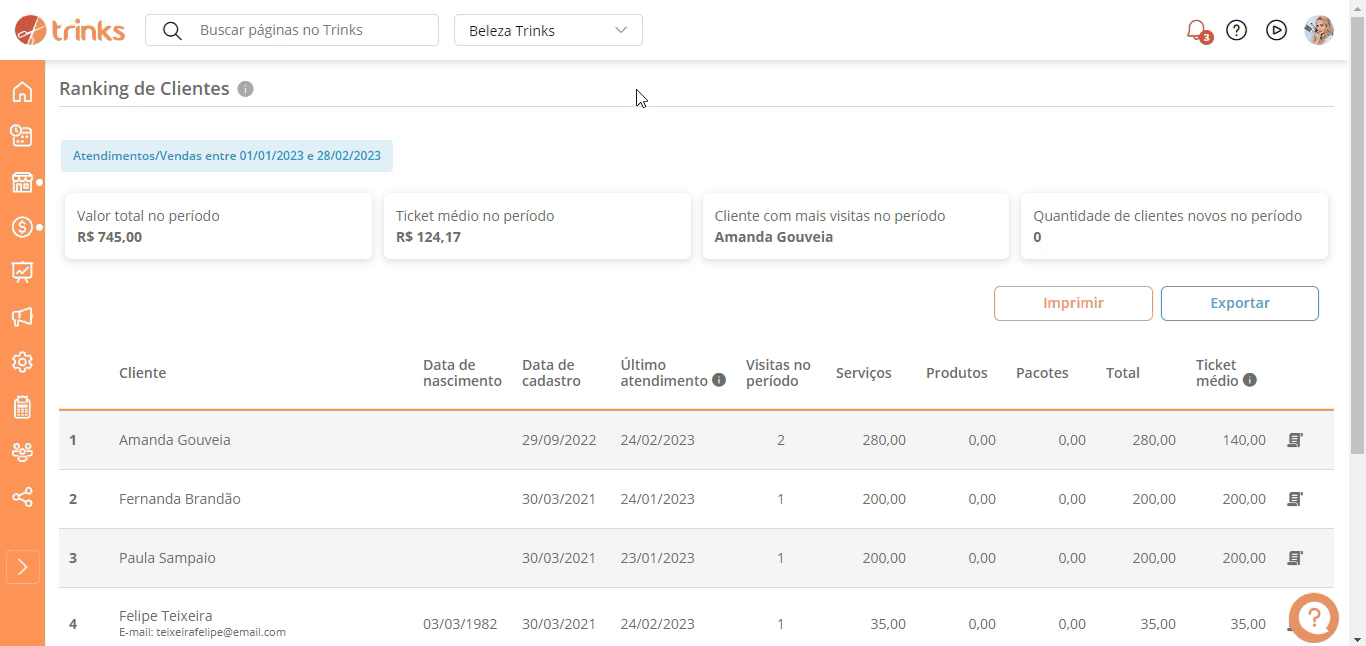
Task: Click the Valor total no período card
Action: (x=218, y=226)
